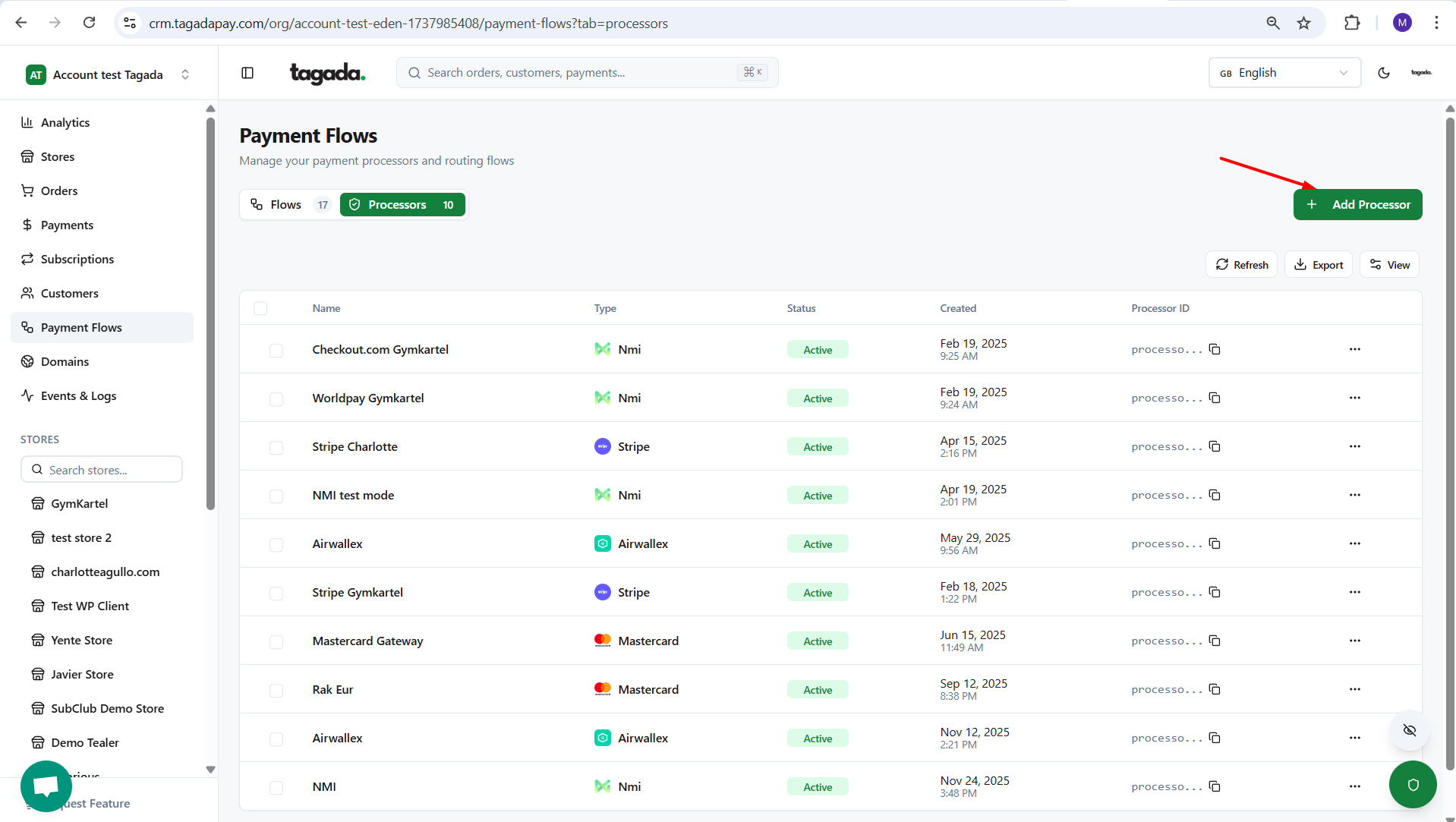Viewport: 1456px width, 822px height.
Task: Switch to dark mode moon icon
Action: [1383, 73]
